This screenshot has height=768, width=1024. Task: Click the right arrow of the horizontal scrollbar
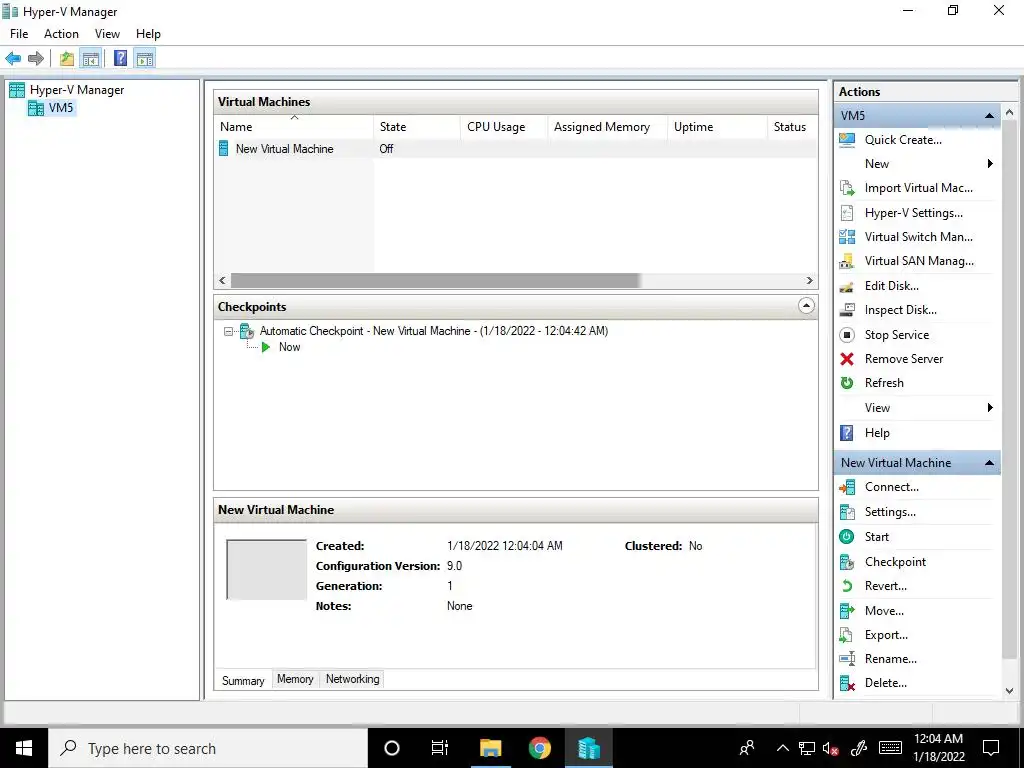[x=810, y=281]
